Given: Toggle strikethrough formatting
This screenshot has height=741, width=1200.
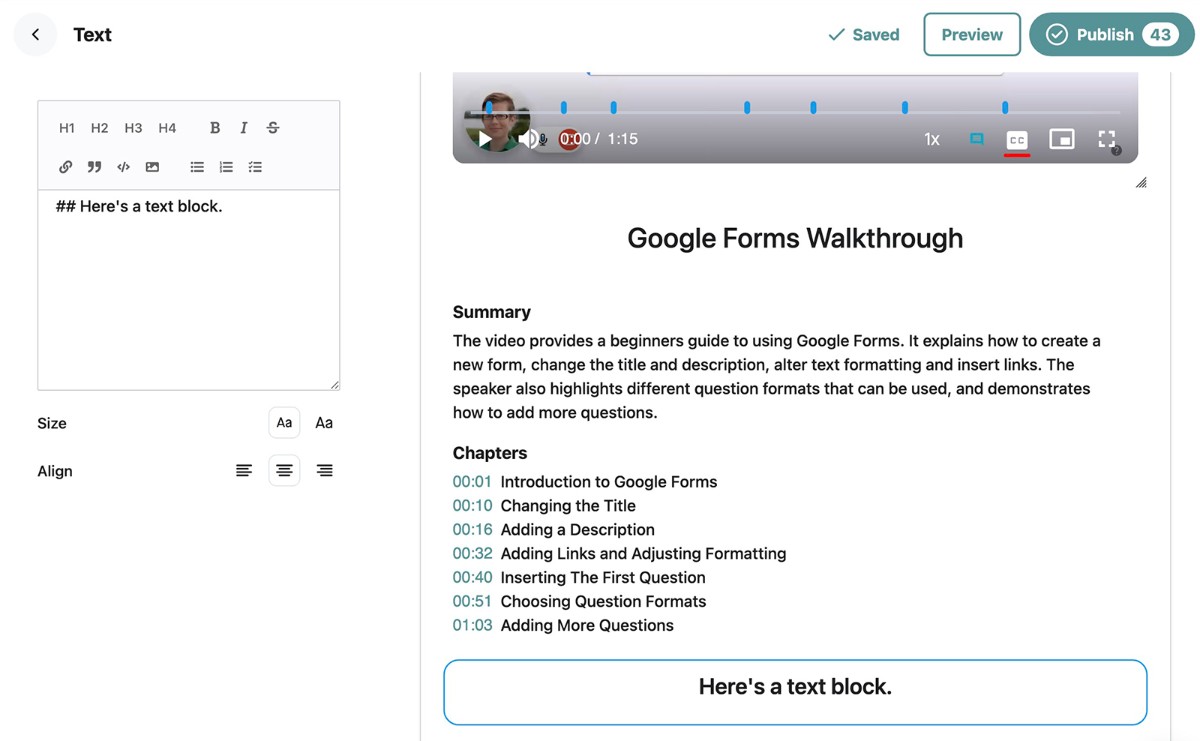Looking at the screenshot, I should [x=273, y=128].
